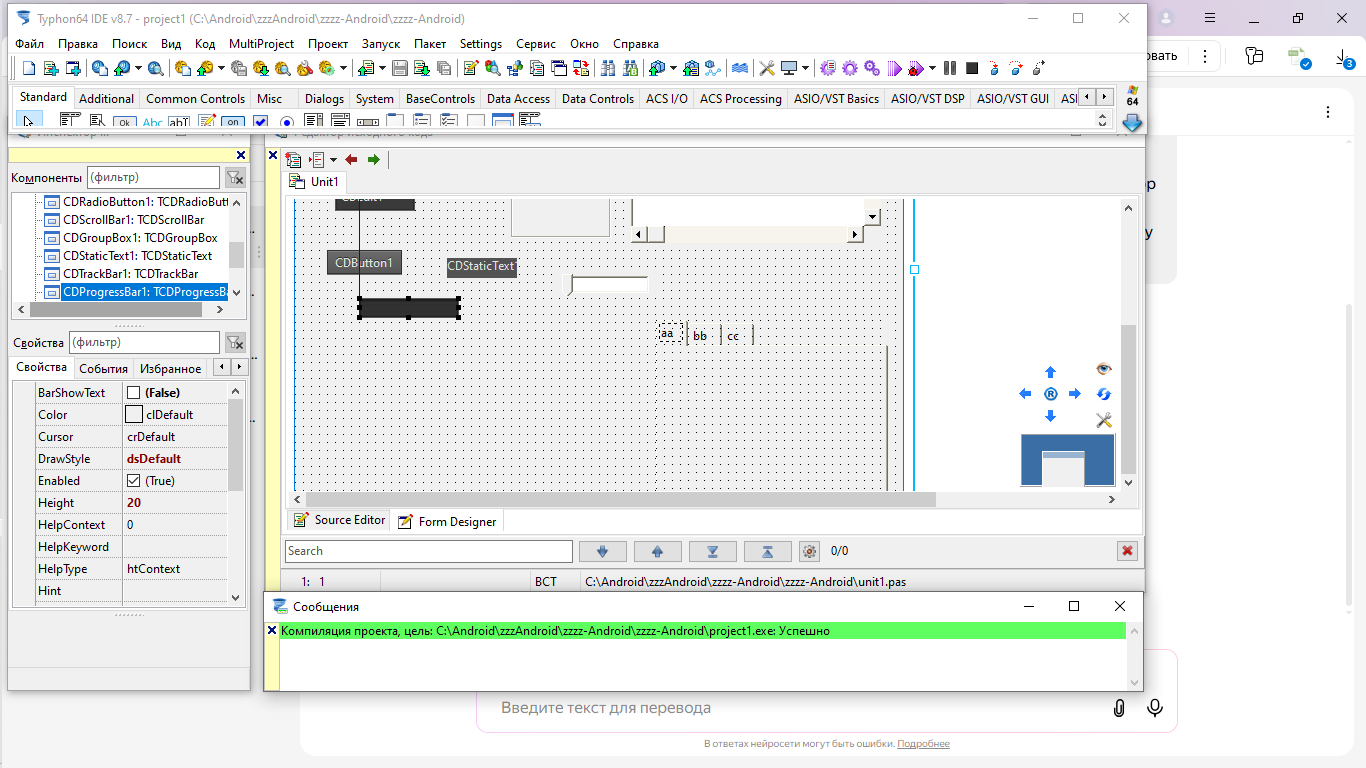1366x768 pixels.
Task: Open the dropdown arrow next to Run-with-debugger icon
Action: click(x=933, y=68)
